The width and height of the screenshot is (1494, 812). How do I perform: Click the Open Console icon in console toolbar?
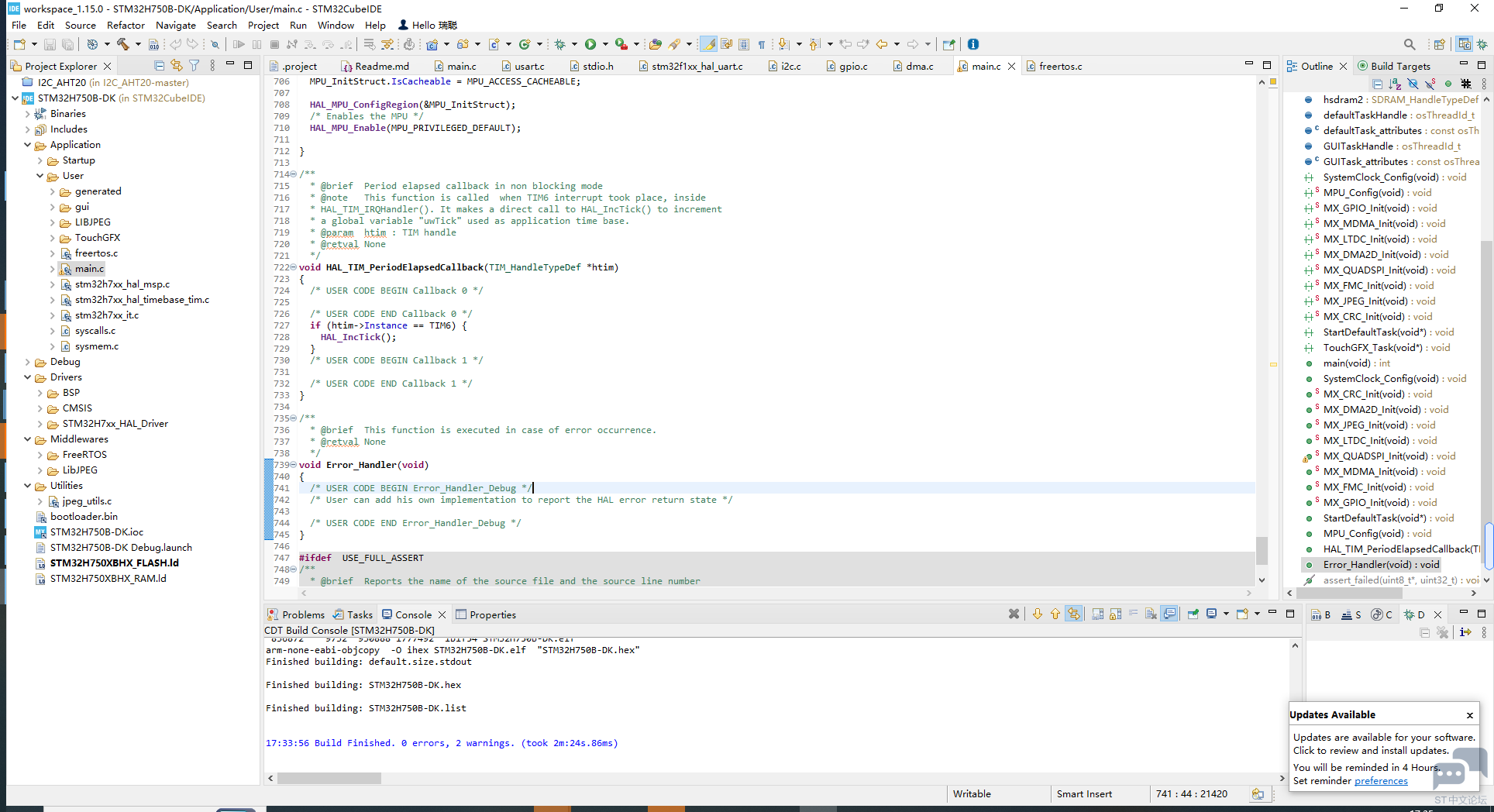click(1242, 614)
